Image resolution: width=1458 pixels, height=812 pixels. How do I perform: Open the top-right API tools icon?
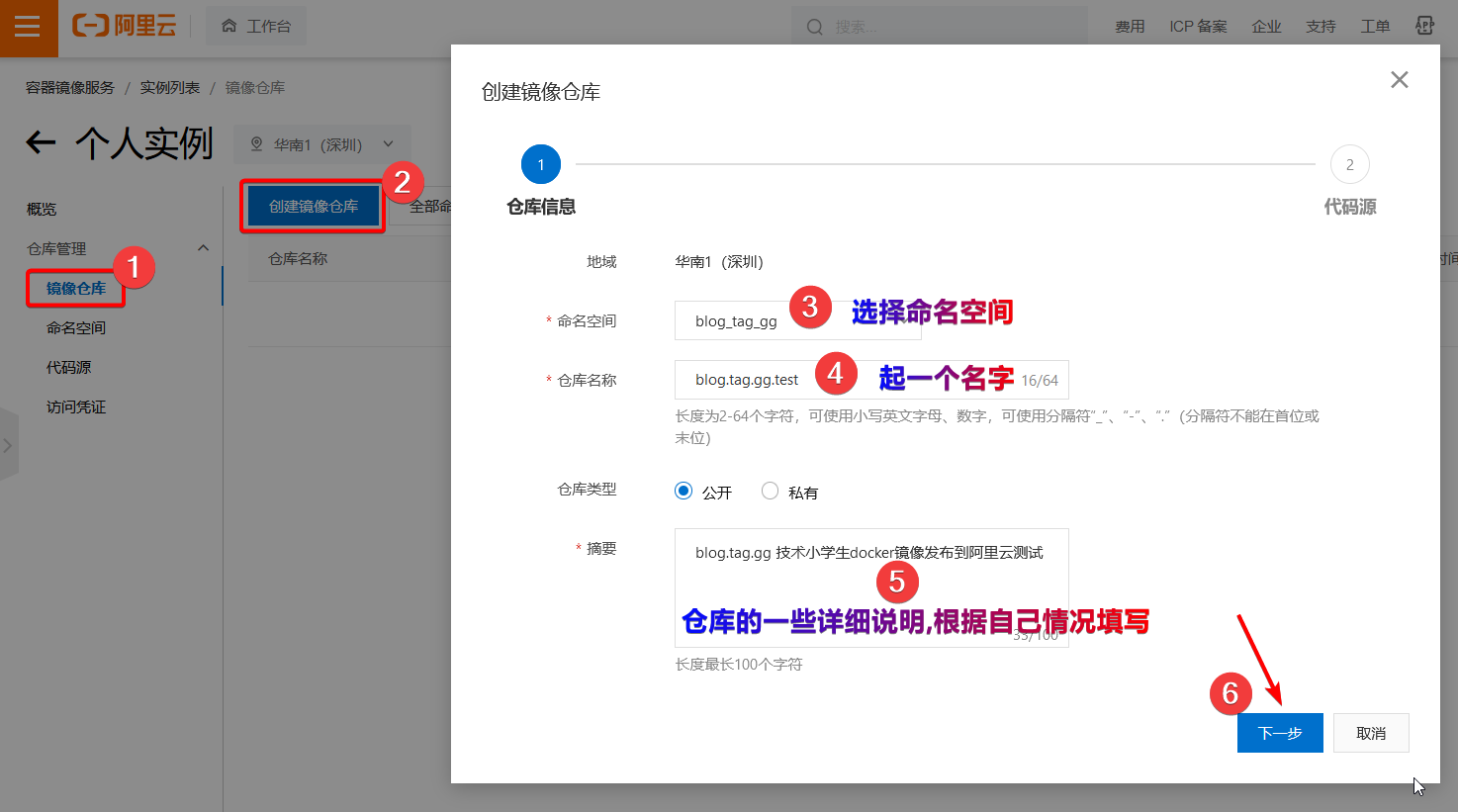click(1424, 26)
